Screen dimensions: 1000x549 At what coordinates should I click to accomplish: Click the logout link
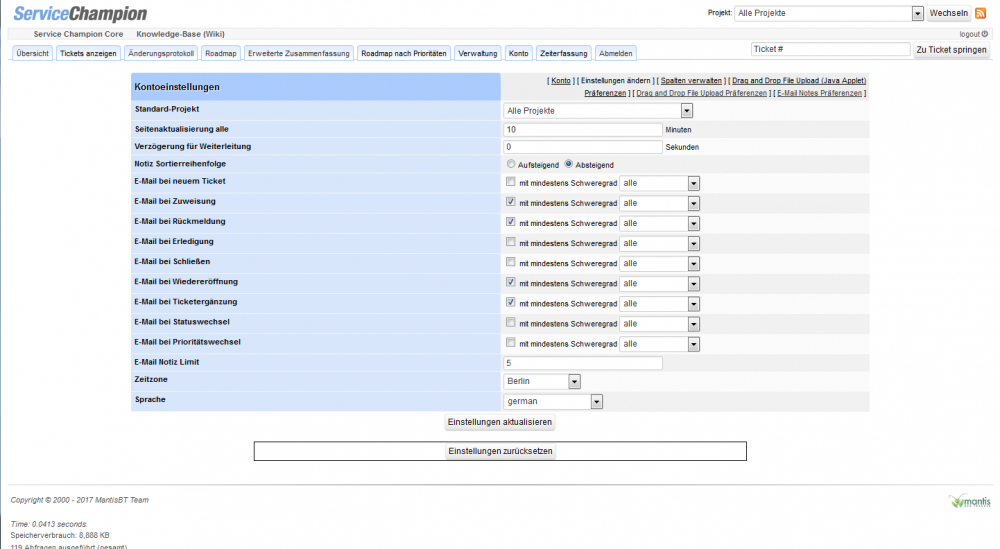coord(973,34)
